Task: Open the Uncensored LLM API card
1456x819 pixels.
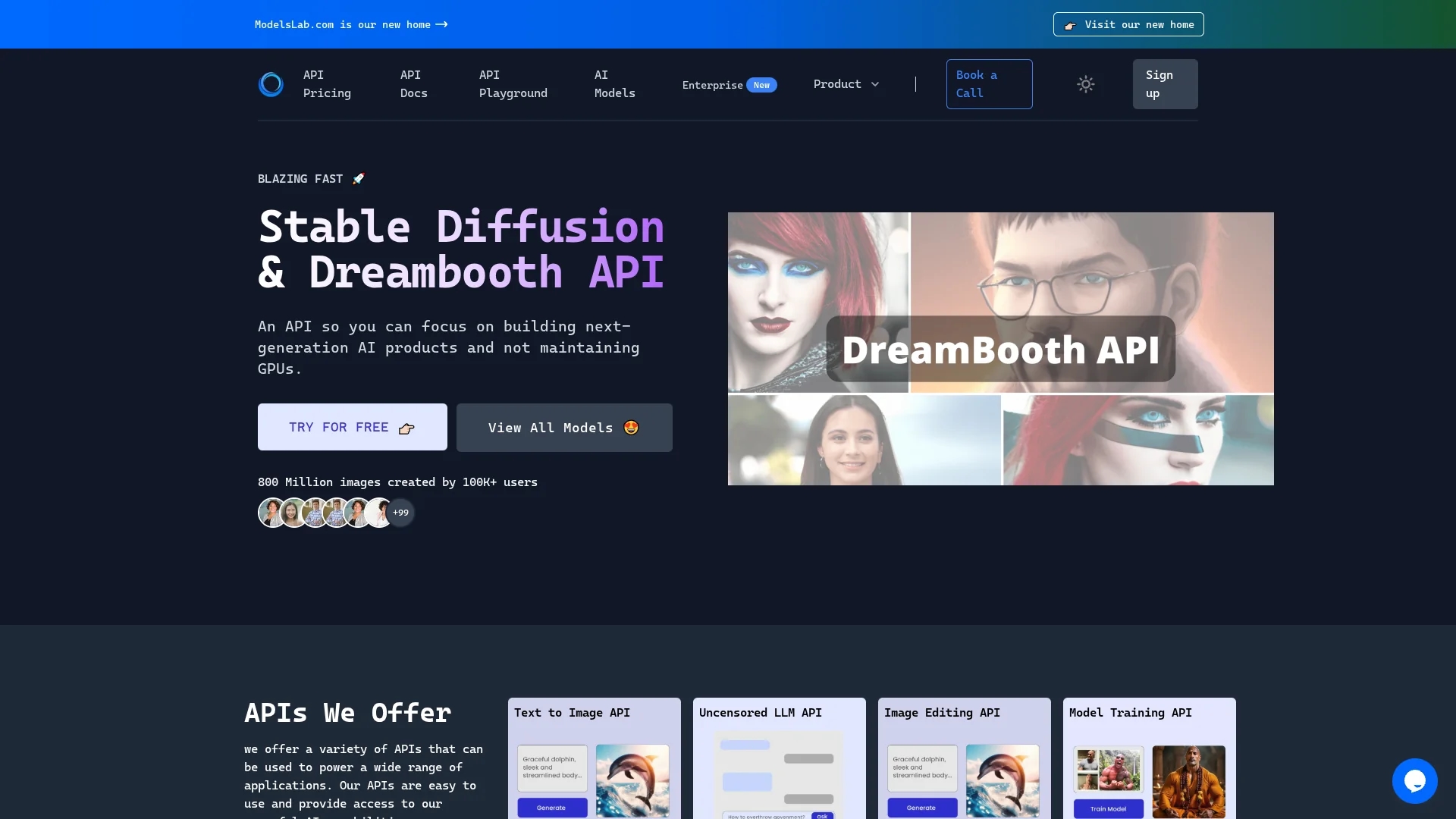Action: coord(780,758)
